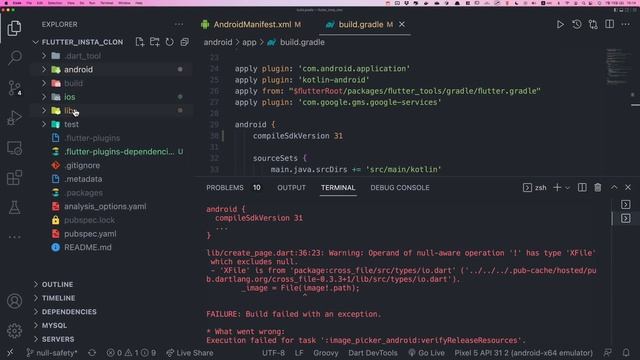640x360 pixels.
Task: Open terminal launch profile dropdown arrow
Action: pos(567,188)
